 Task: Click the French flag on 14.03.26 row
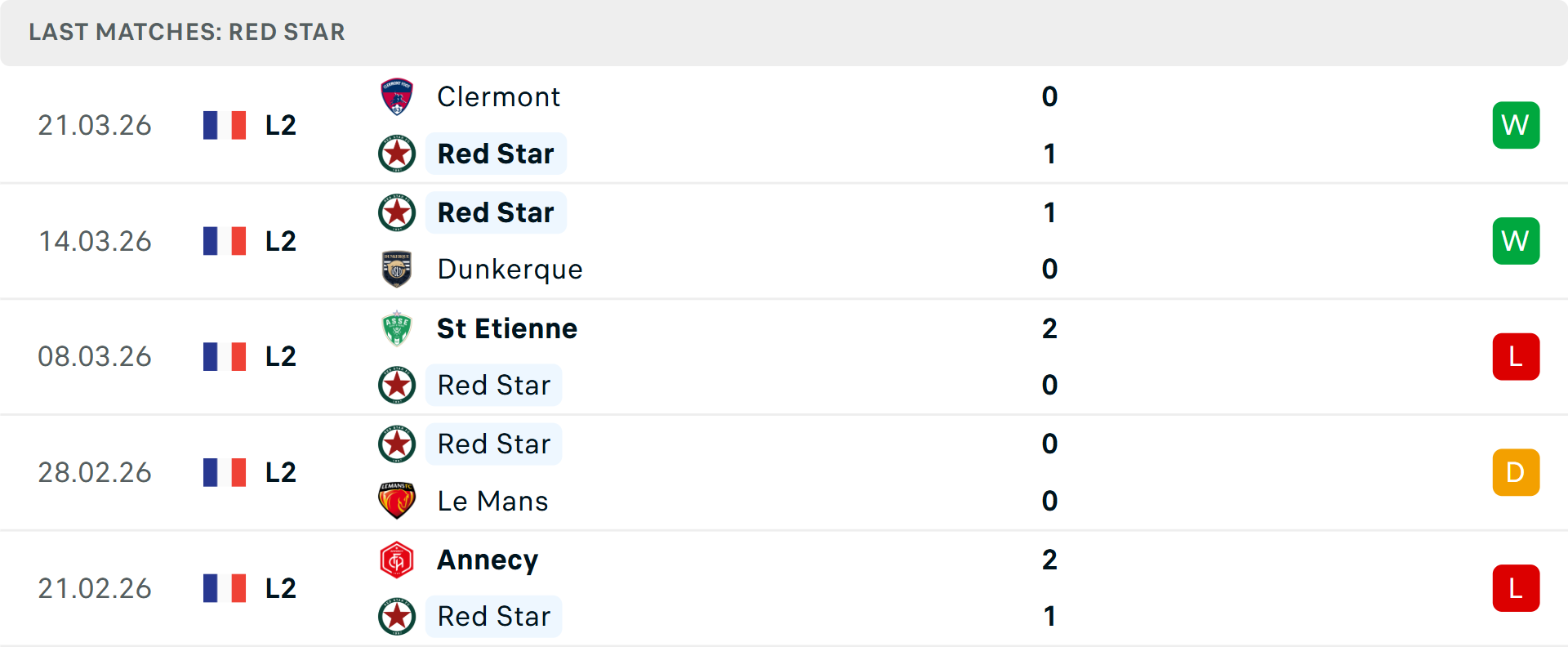coord(225,241)
